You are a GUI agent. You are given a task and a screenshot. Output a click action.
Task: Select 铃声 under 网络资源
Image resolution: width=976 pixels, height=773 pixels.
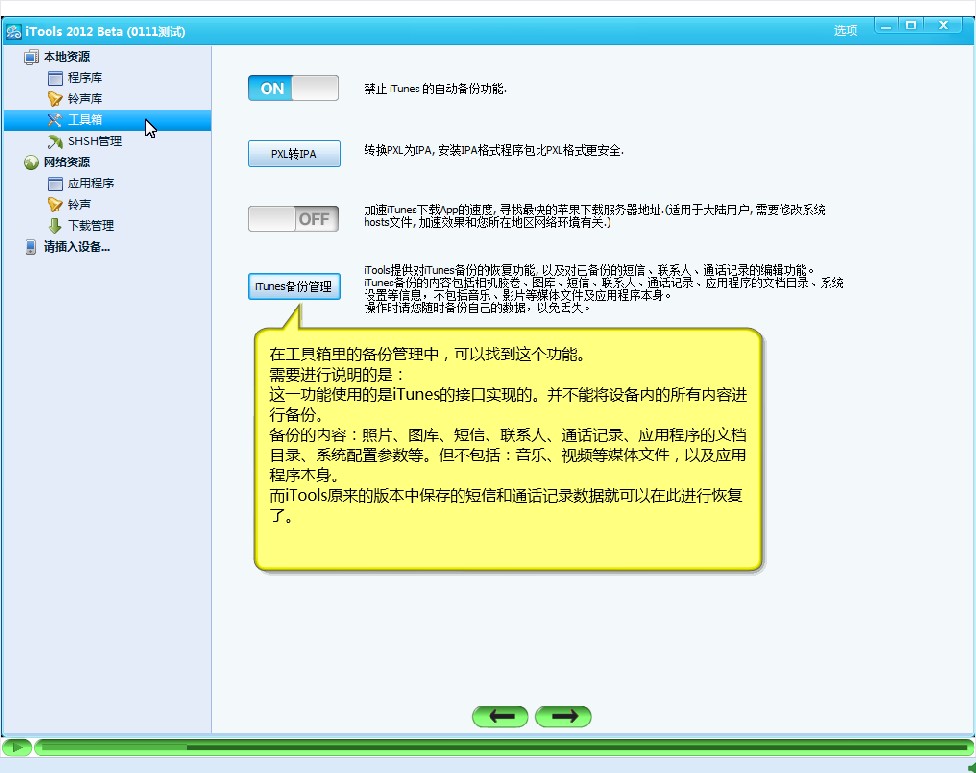coord(79,205)
